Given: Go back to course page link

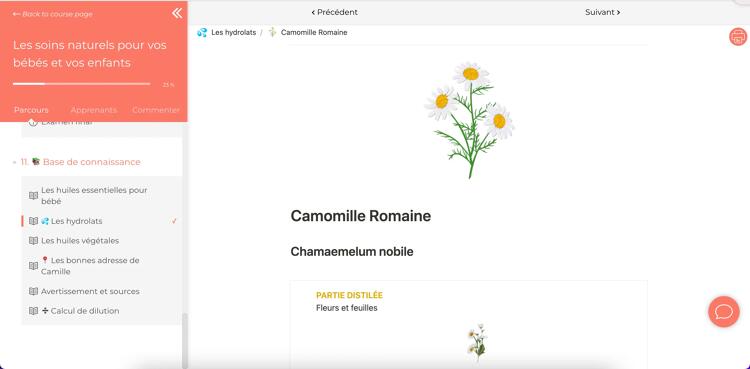Looking at the screenshot, I should tap(53, 14).
